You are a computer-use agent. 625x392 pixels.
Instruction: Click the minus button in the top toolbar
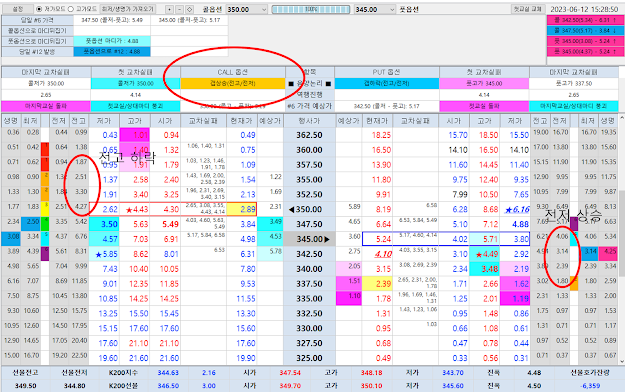click(x=179, y=9)
